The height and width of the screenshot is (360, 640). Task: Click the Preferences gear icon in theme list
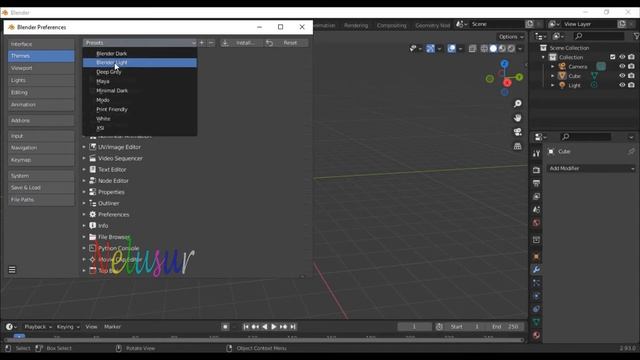tap(93, 214)
